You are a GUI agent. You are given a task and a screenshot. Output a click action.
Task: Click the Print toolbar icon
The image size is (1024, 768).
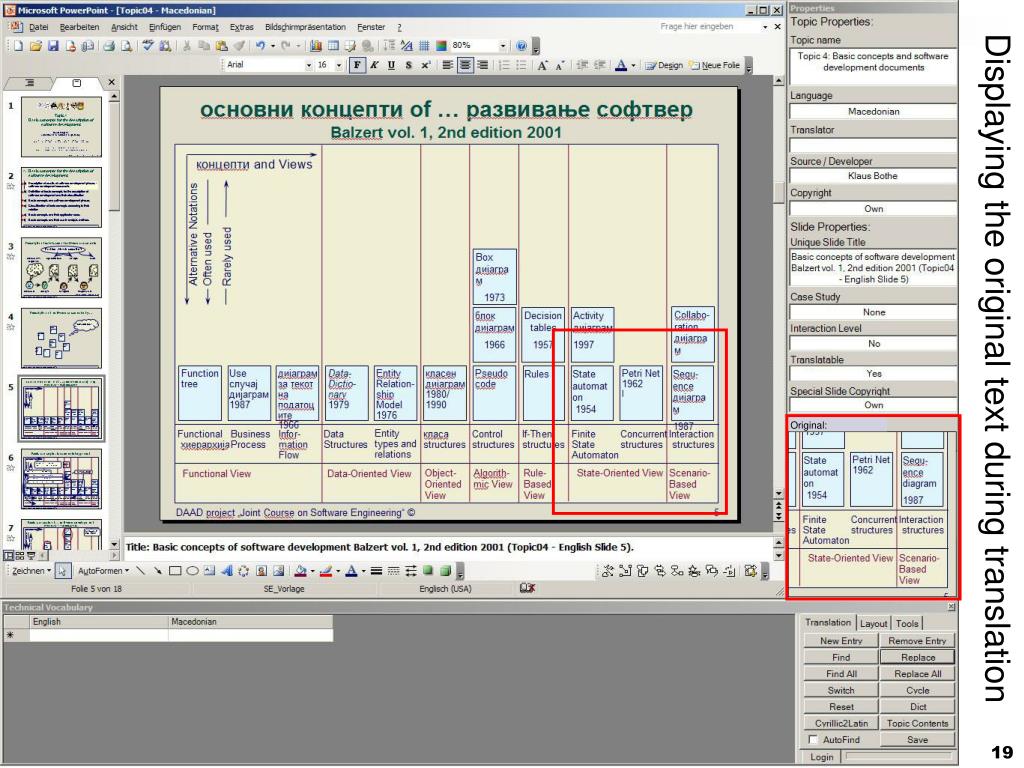point(109,46)
